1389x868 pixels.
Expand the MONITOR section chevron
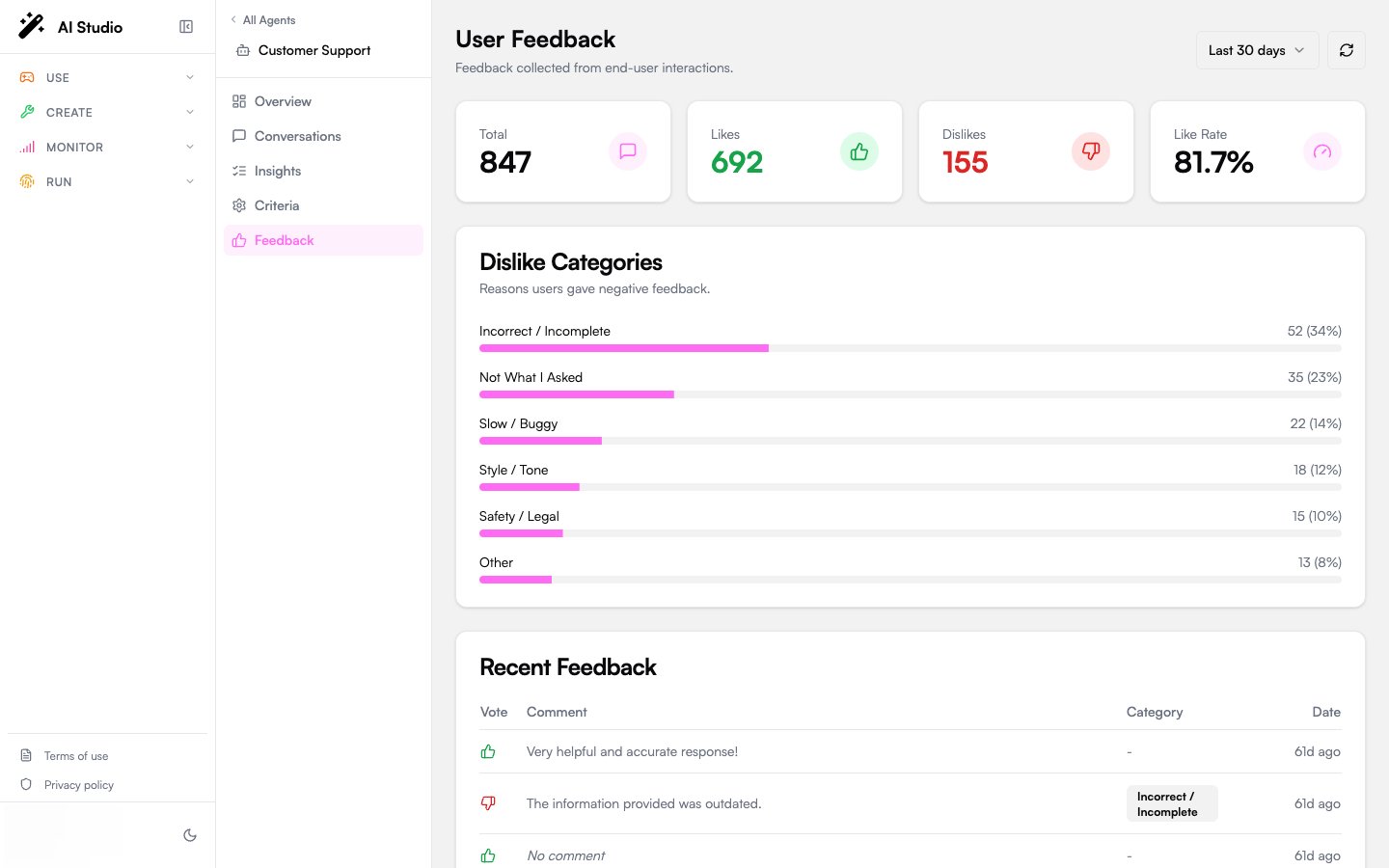click(x=190, y=147)
